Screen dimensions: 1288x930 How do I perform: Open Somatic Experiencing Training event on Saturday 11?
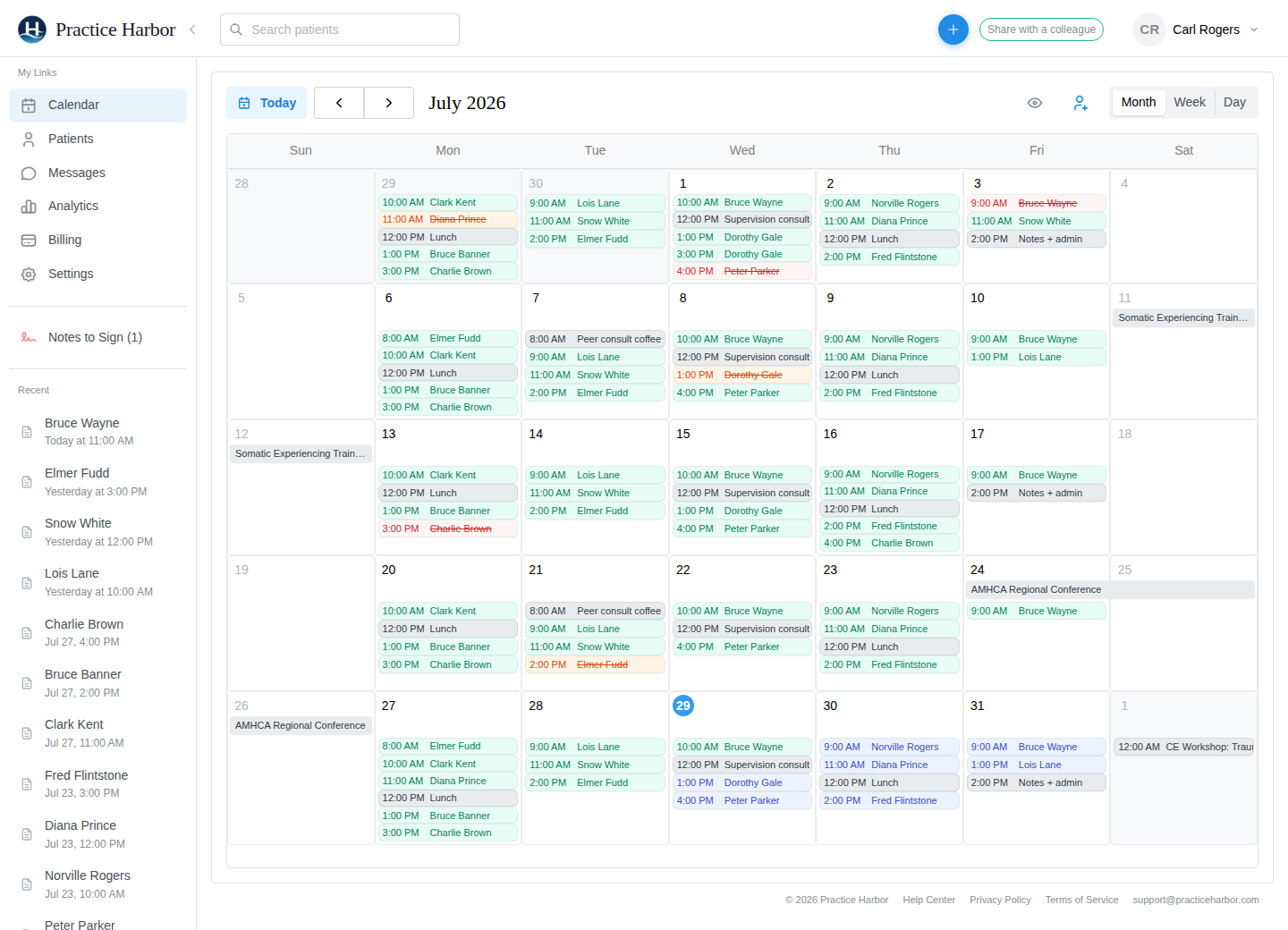click(x=1183, y=317)
